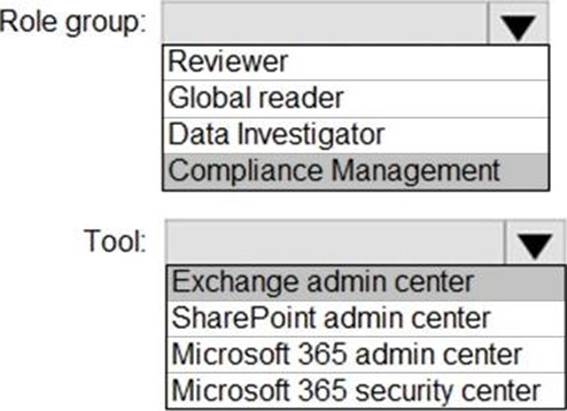Collapse the Role group list with its arrow

518,24
